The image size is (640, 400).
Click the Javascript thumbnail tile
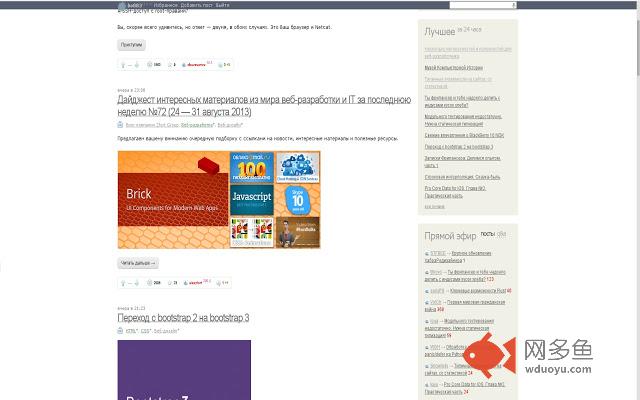(251, 200)
